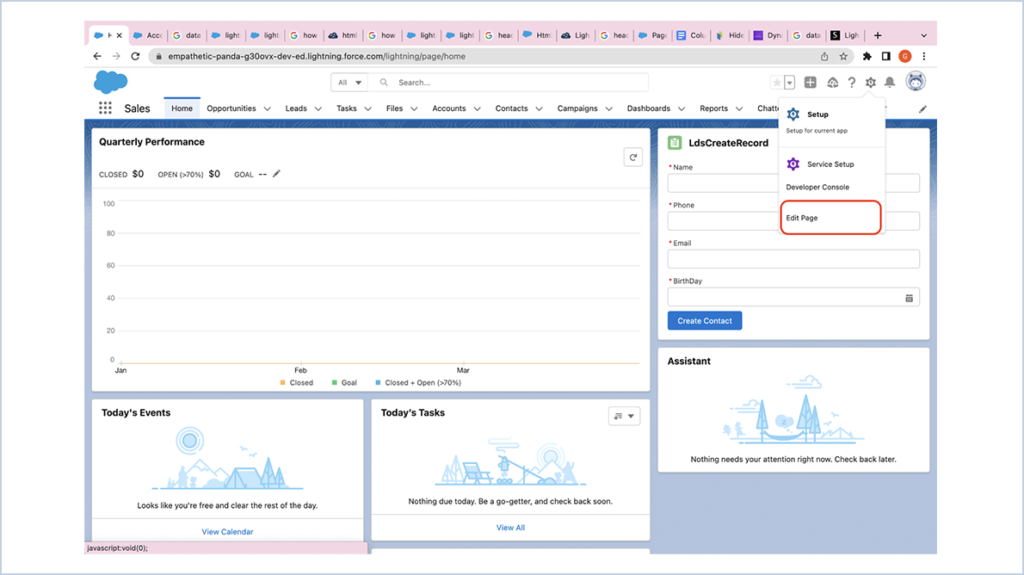
Task: Open browser extensions puzzle icon
Action: (867, 56)
